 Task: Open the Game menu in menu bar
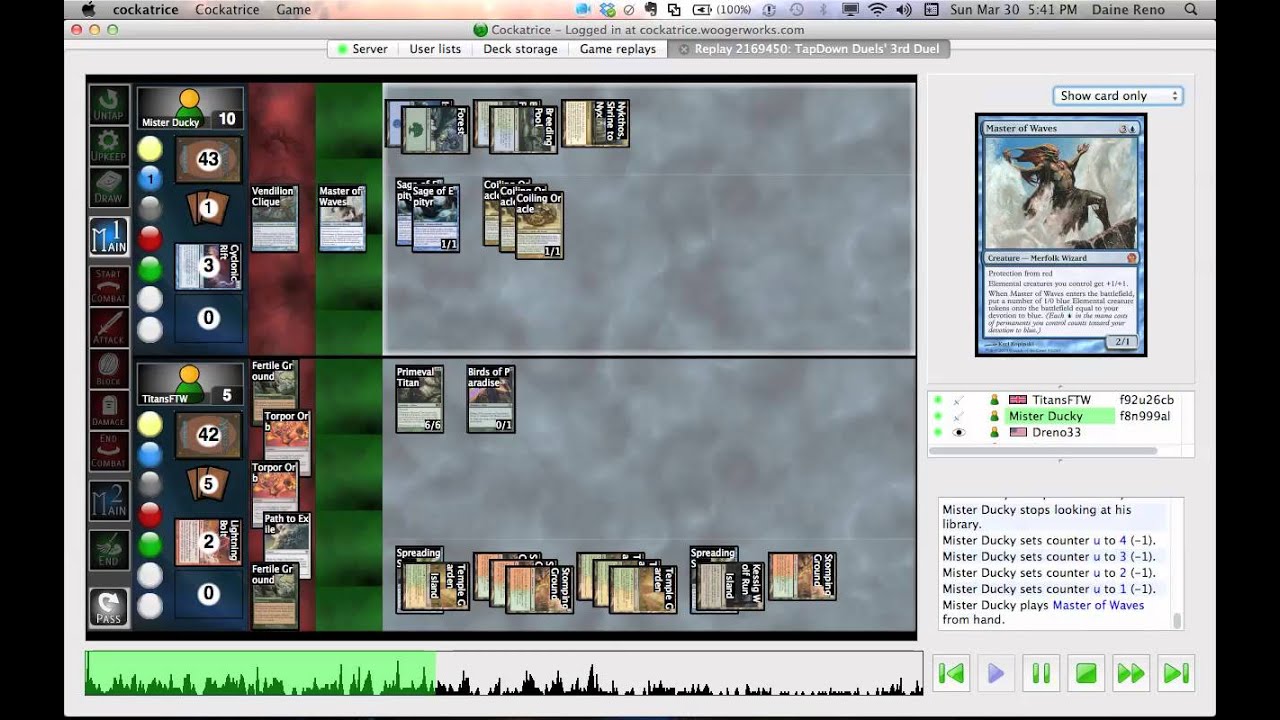point(293,10)
